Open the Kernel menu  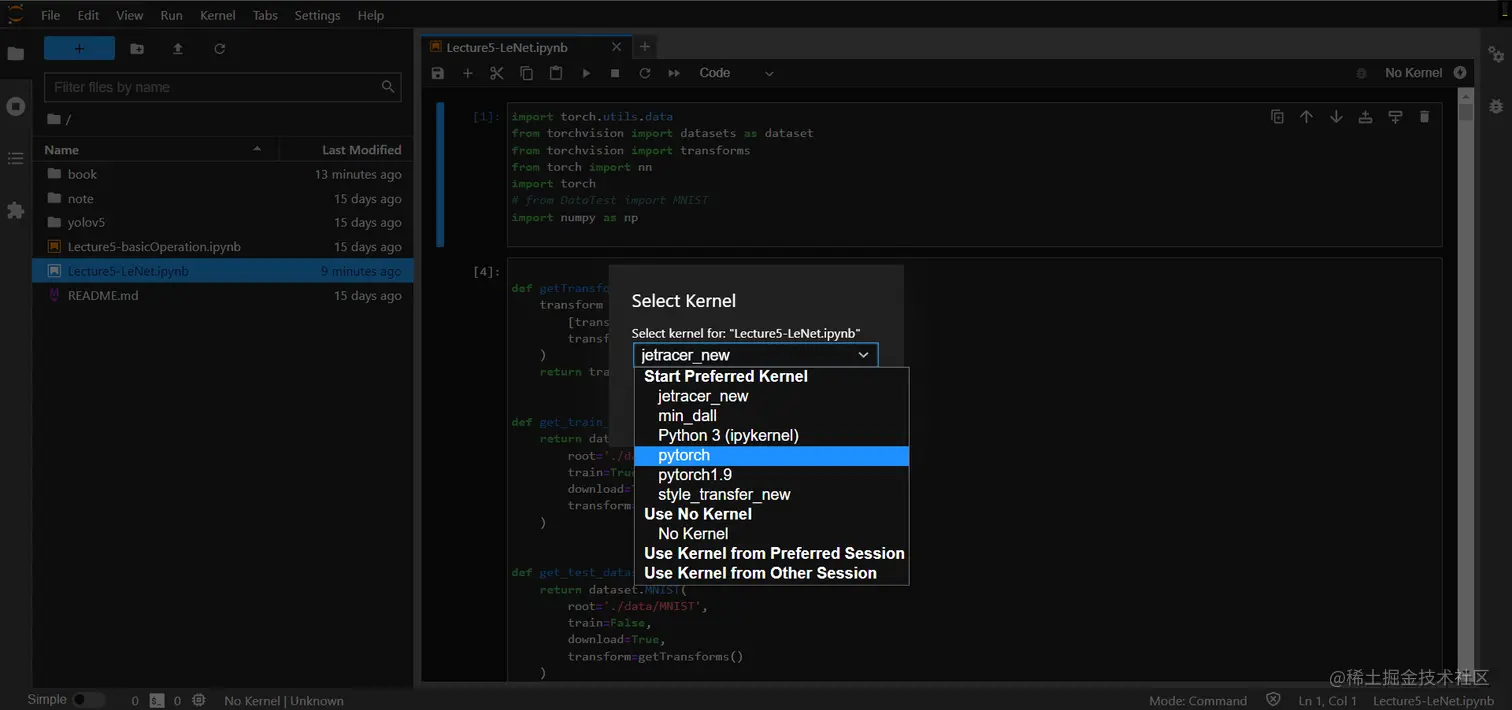pos(217,15)
